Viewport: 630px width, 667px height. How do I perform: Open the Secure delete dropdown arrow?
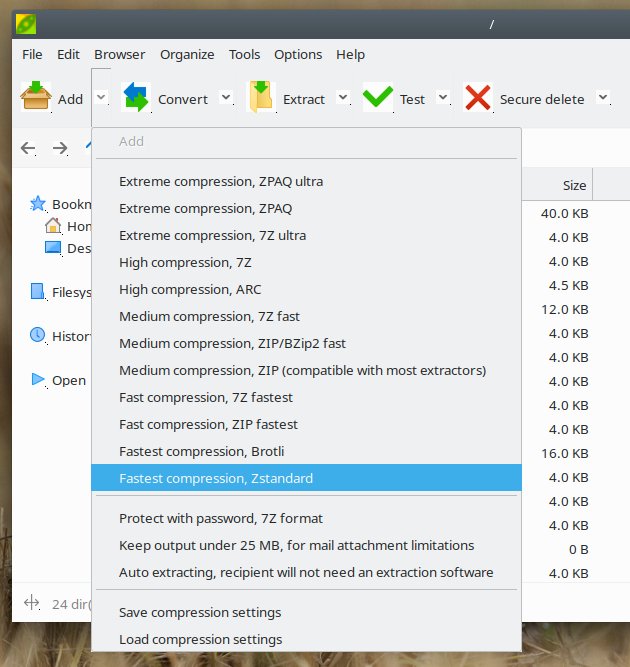coord(603,97)
